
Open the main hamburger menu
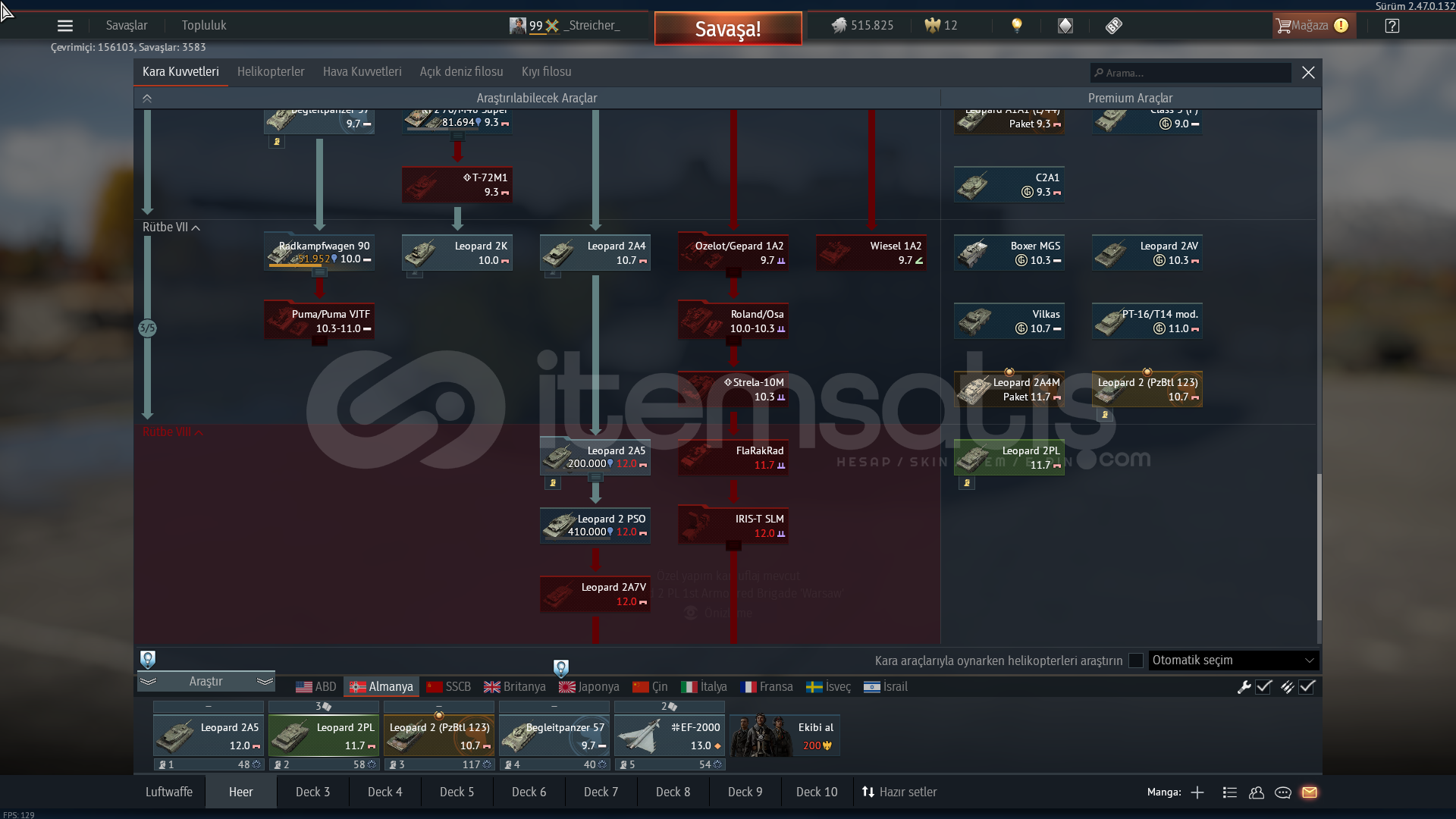(x=65, y=26)
